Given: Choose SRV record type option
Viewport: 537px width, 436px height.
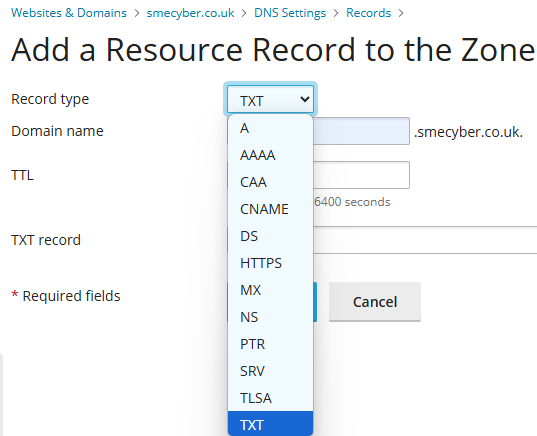Looking at the screenshot, I should pos(270,371).
